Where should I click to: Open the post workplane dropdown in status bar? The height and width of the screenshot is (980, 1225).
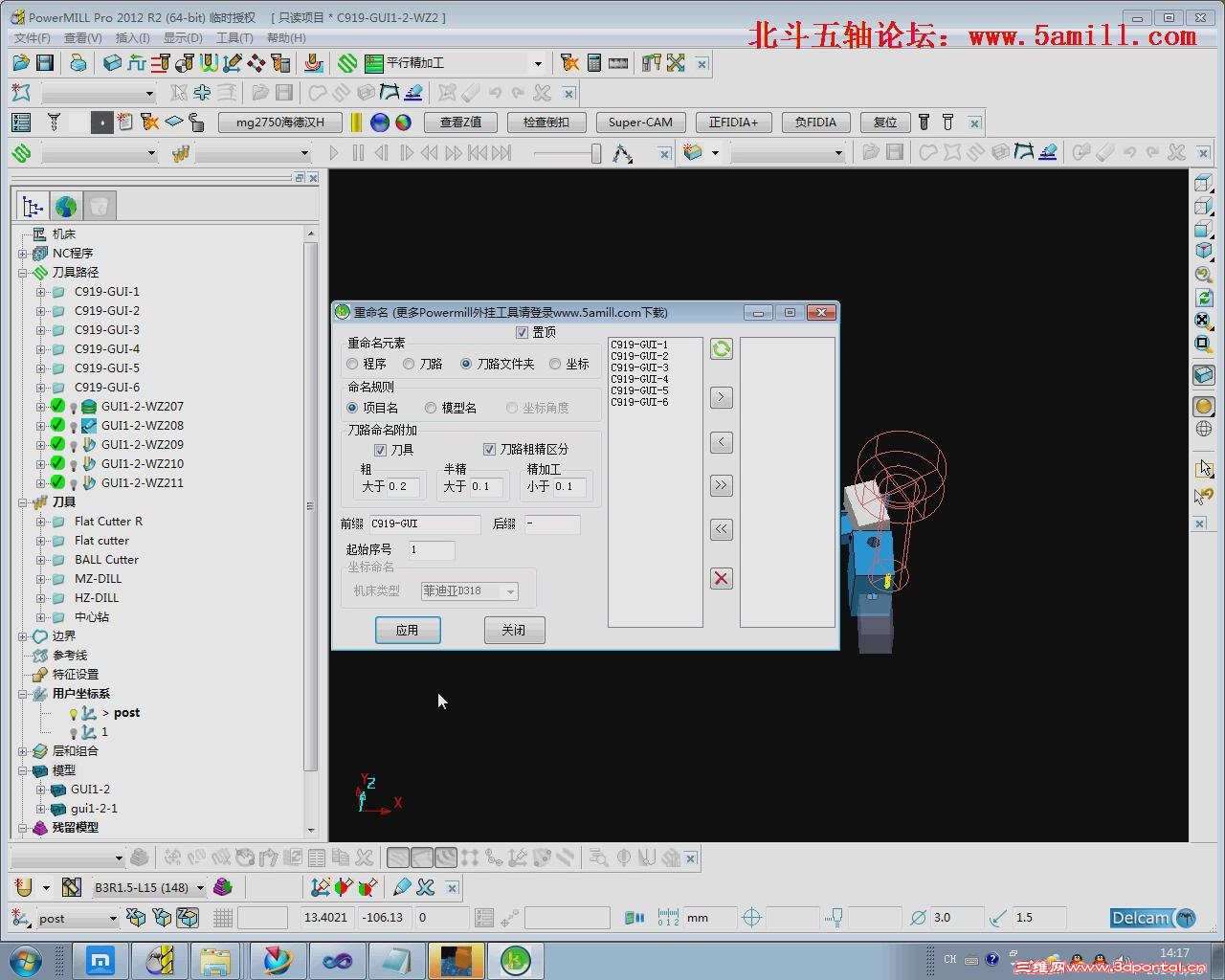112,918
